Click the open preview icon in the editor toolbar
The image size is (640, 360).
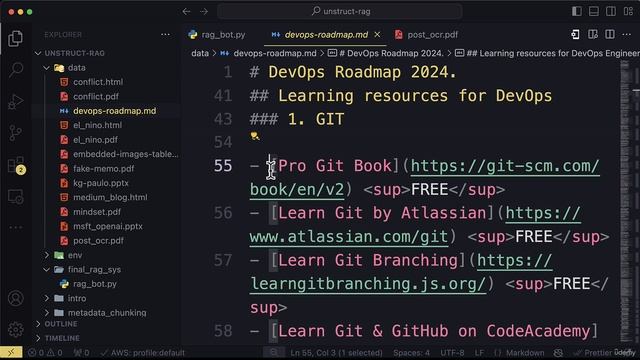point(576,35)
